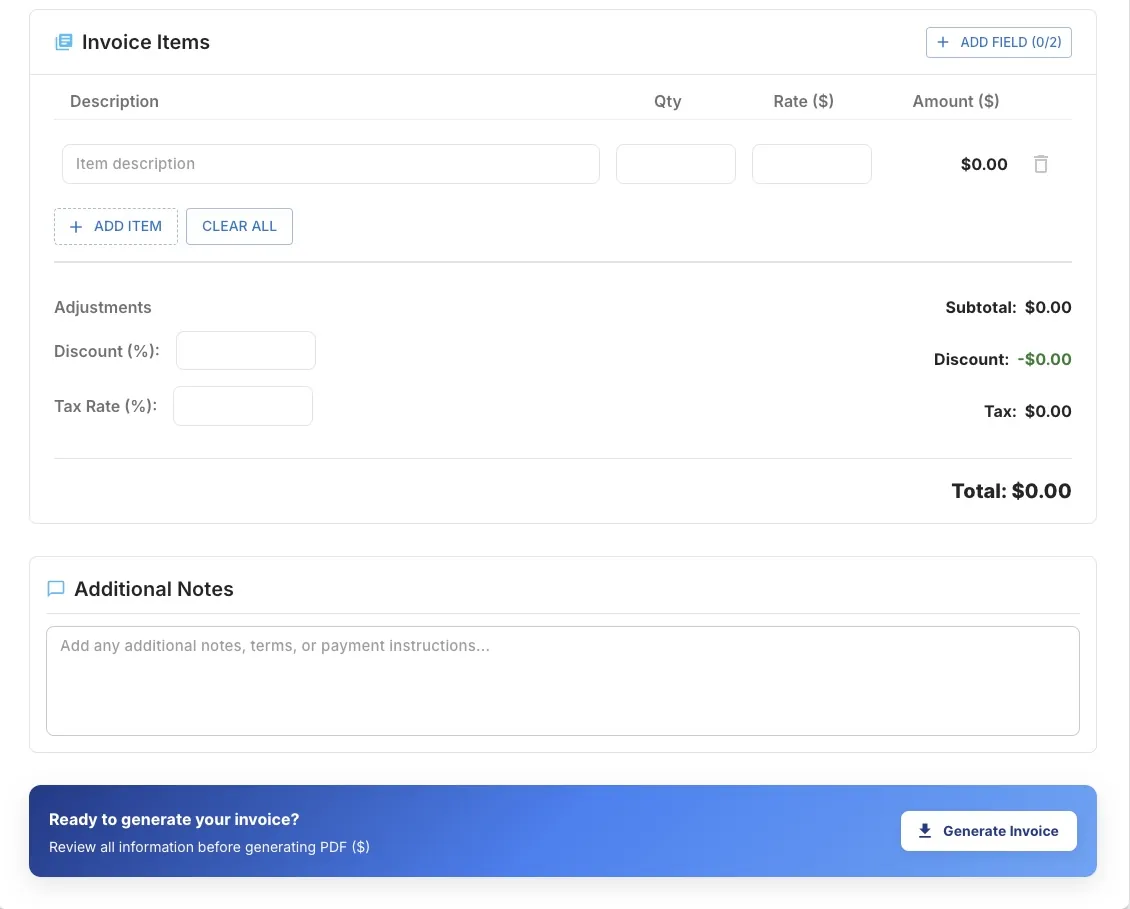Click the green discount amount -$0.00
1130x909 pixels.
pos(1044,360)
